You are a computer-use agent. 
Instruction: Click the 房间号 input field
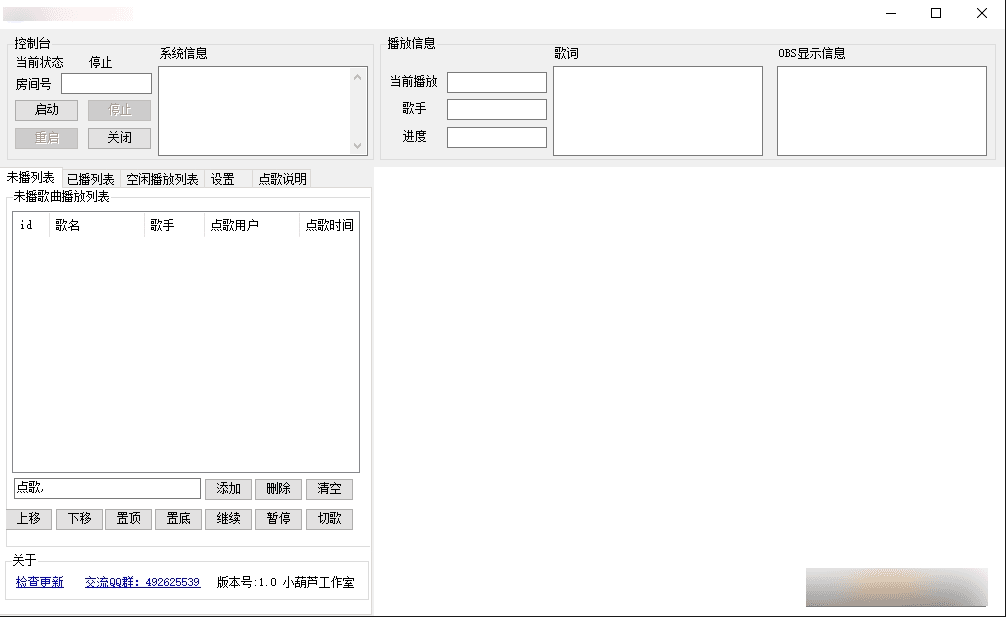click(x=106, y=84)
